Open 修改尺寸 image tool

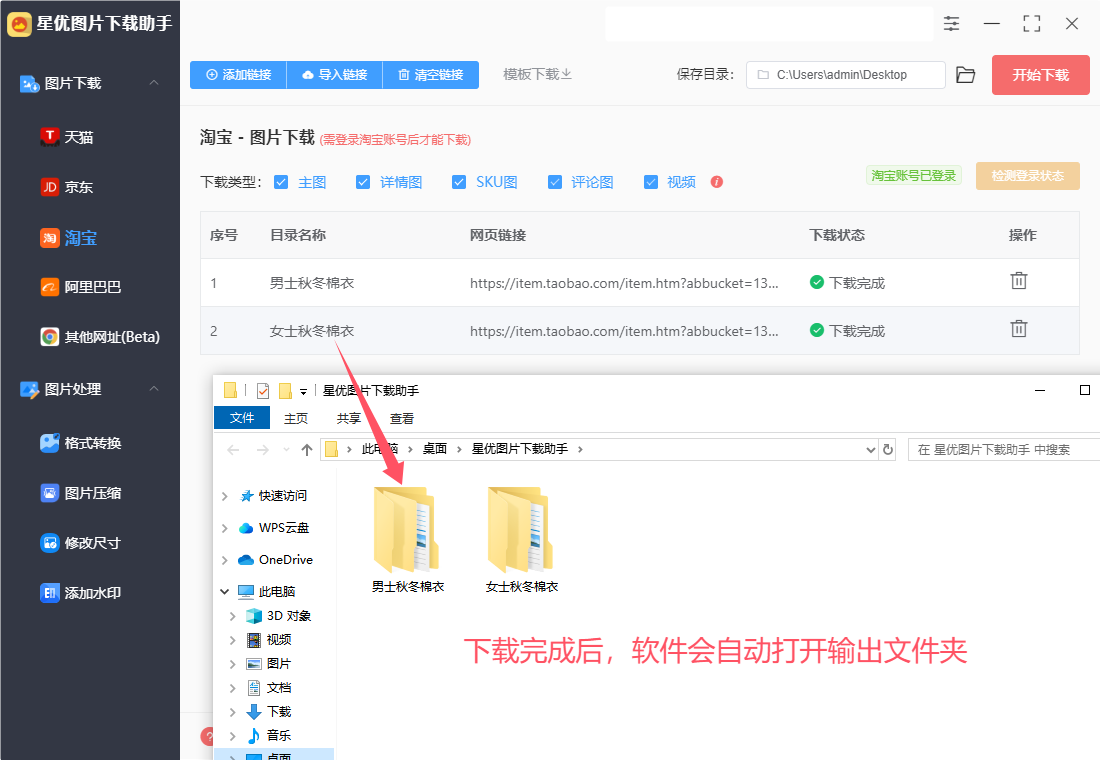click(x=81, y=542)
